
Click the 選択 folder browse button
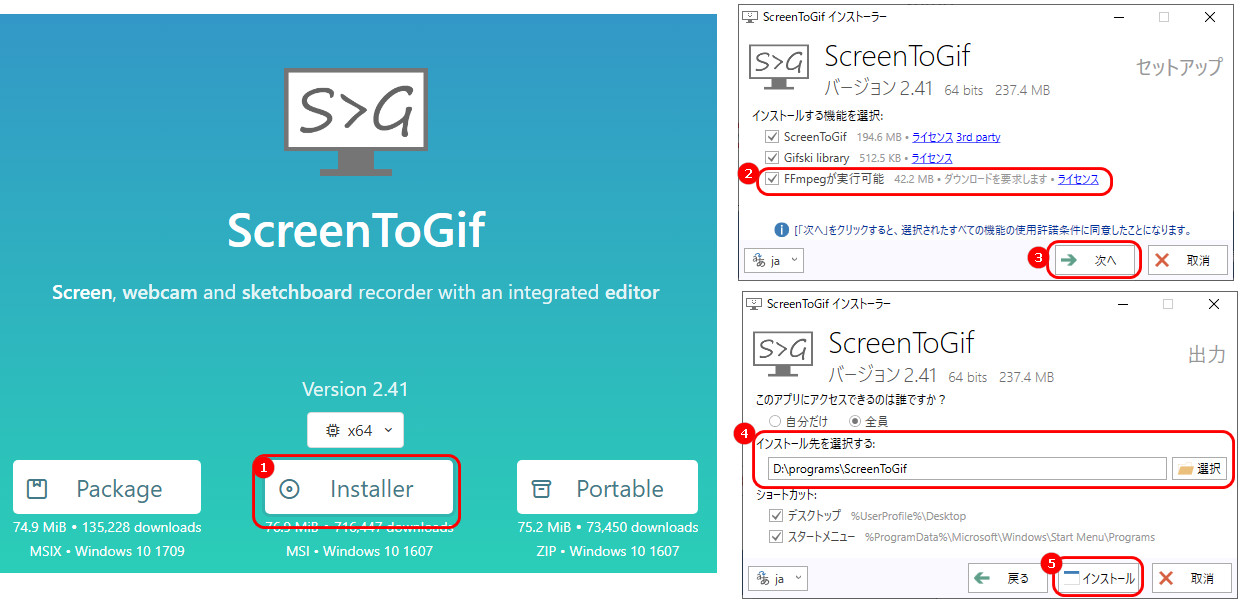pos(1199,468)
